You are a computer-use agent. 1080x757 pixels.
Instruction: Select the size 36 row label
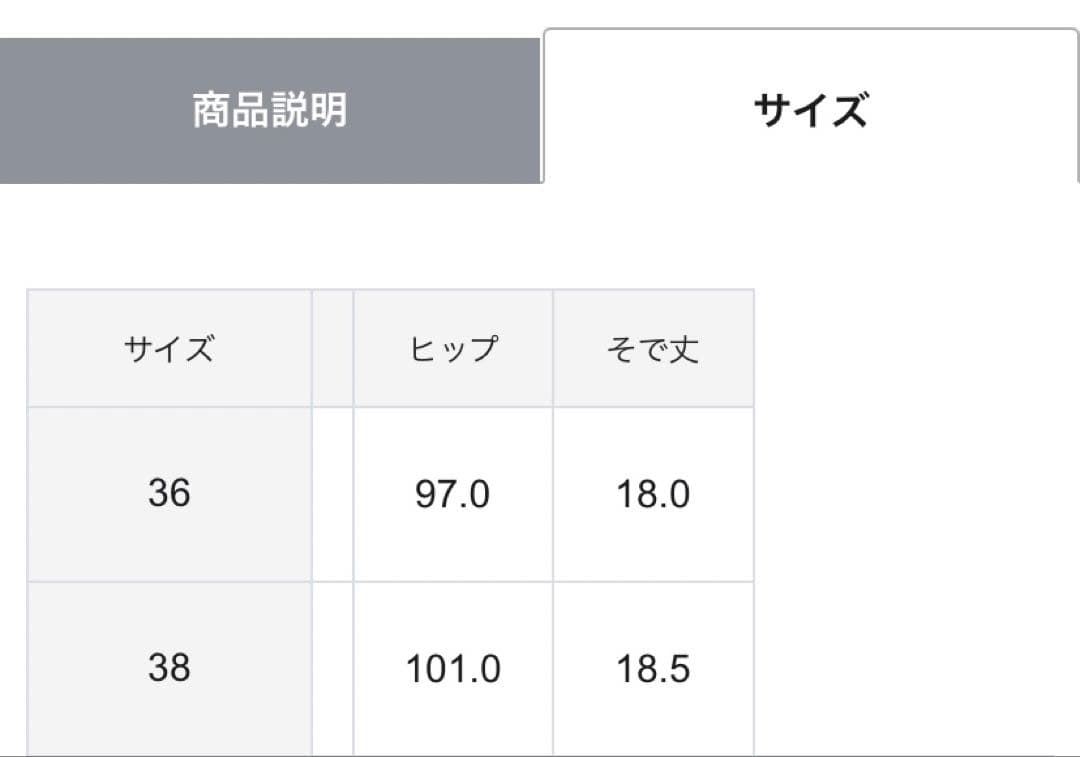coord(169,494)
